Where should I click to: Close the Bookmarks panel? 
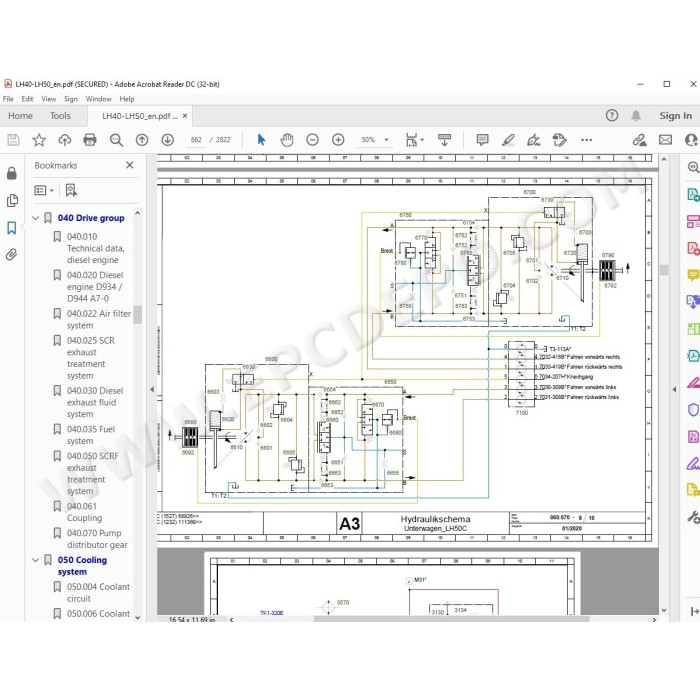(x=129, y=165)
